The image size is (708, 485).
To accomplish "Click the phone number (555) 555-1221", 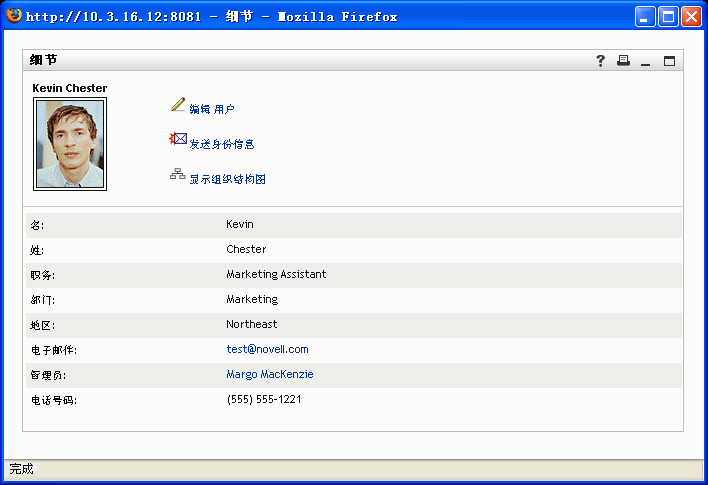I will click(264, 399).
